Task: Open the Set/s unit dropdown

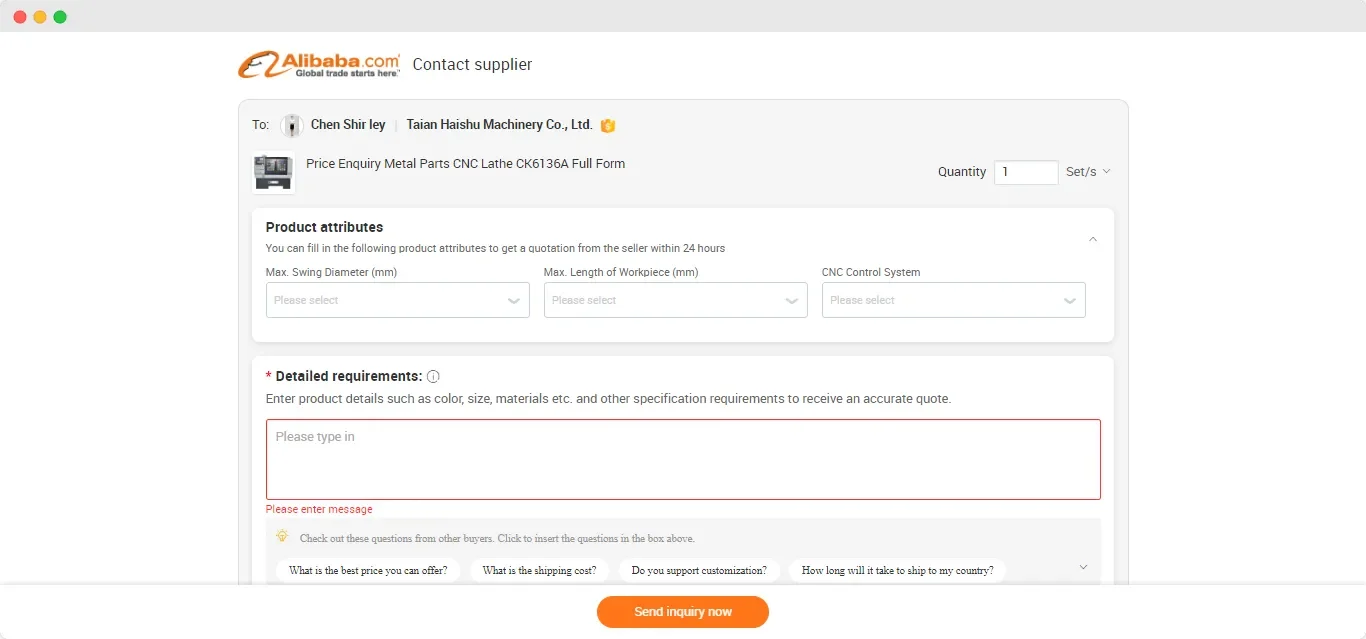Action: tap(1089, 172)
